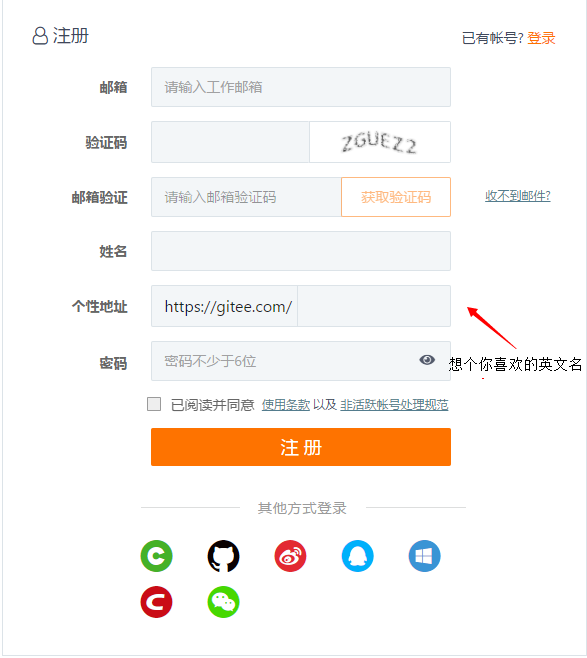
Task: Open the 使用条款 link
Action: (x=286, y=405)
